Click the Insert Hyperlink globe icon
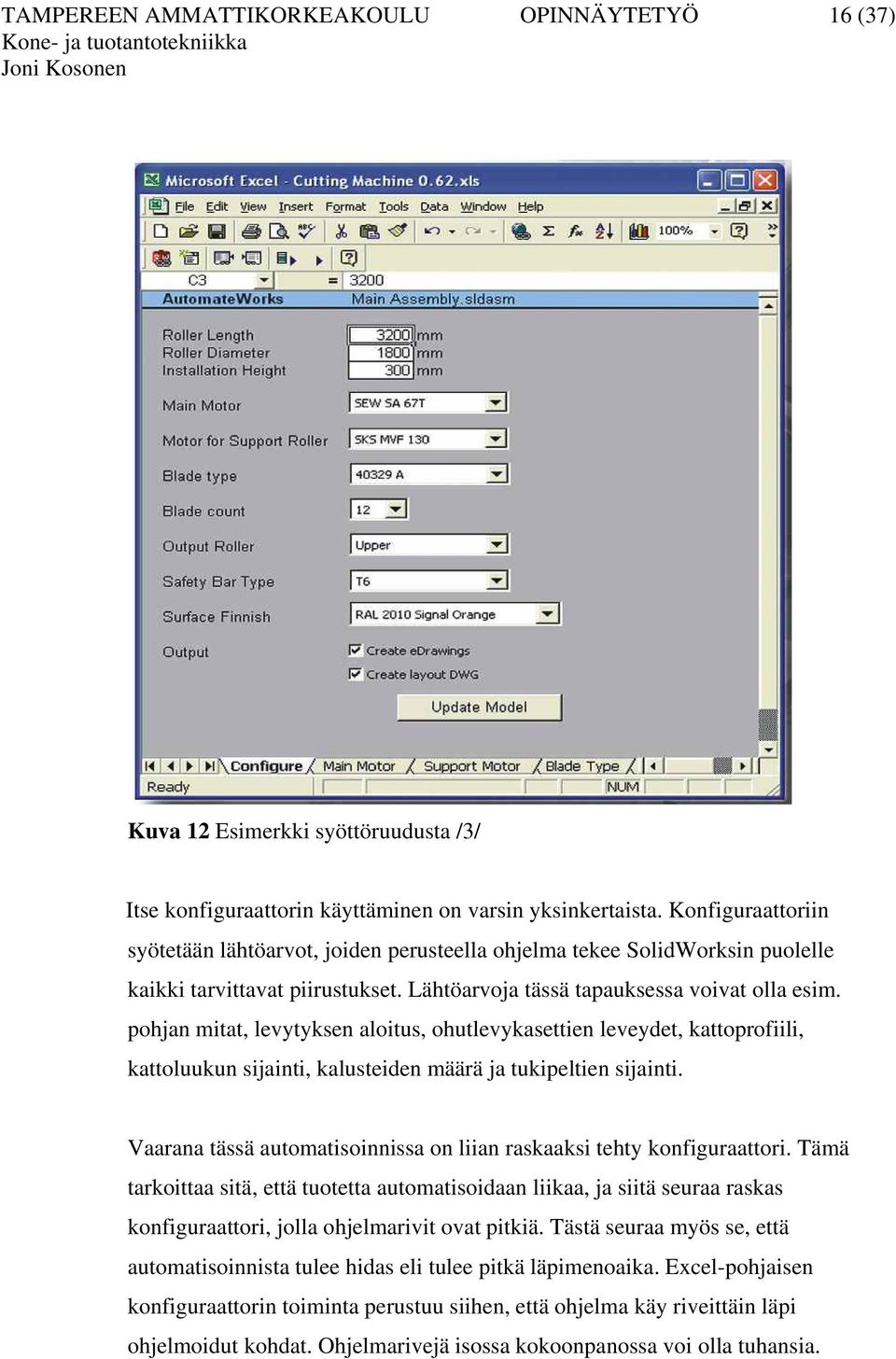The width and height of the screenshot is (896, 1359). pyautogui.click(x=521, y=231)
